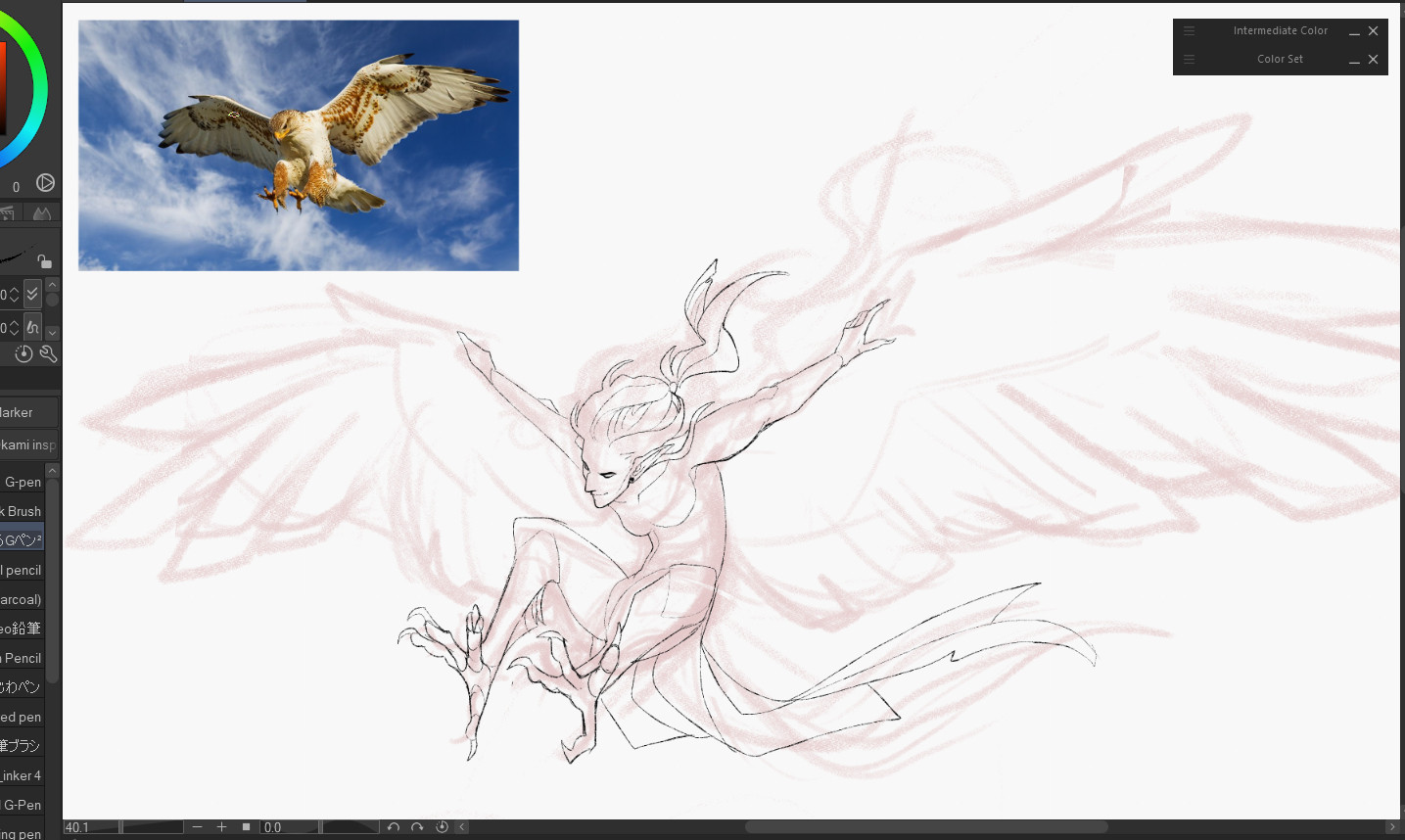
Task: Select the 'kami insp' sub tool group
Action: [28, 444]
